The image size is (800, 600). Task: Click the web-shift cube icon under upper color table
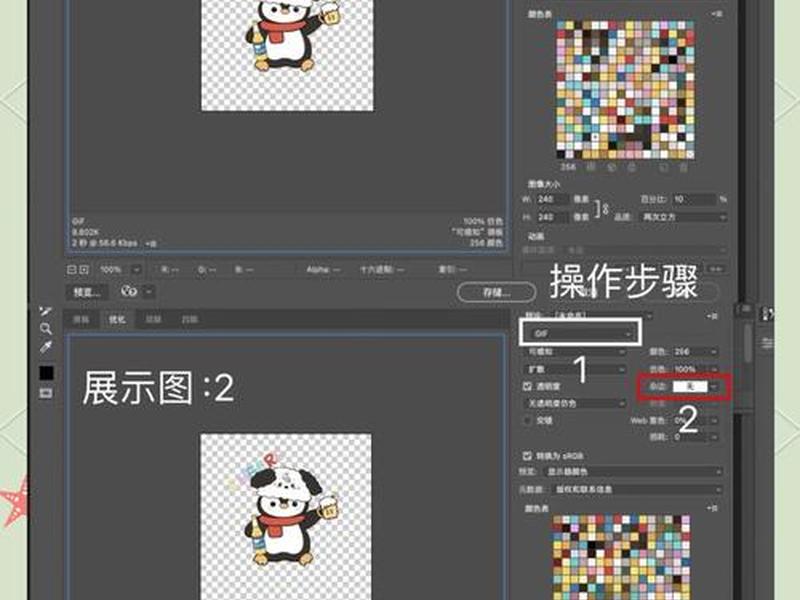pos(611,167)
